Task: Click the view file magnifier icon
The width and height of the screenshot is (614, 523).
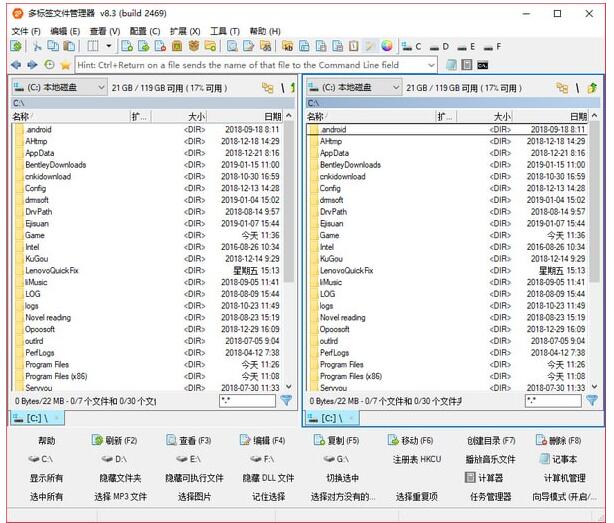Action: (232, 46)
